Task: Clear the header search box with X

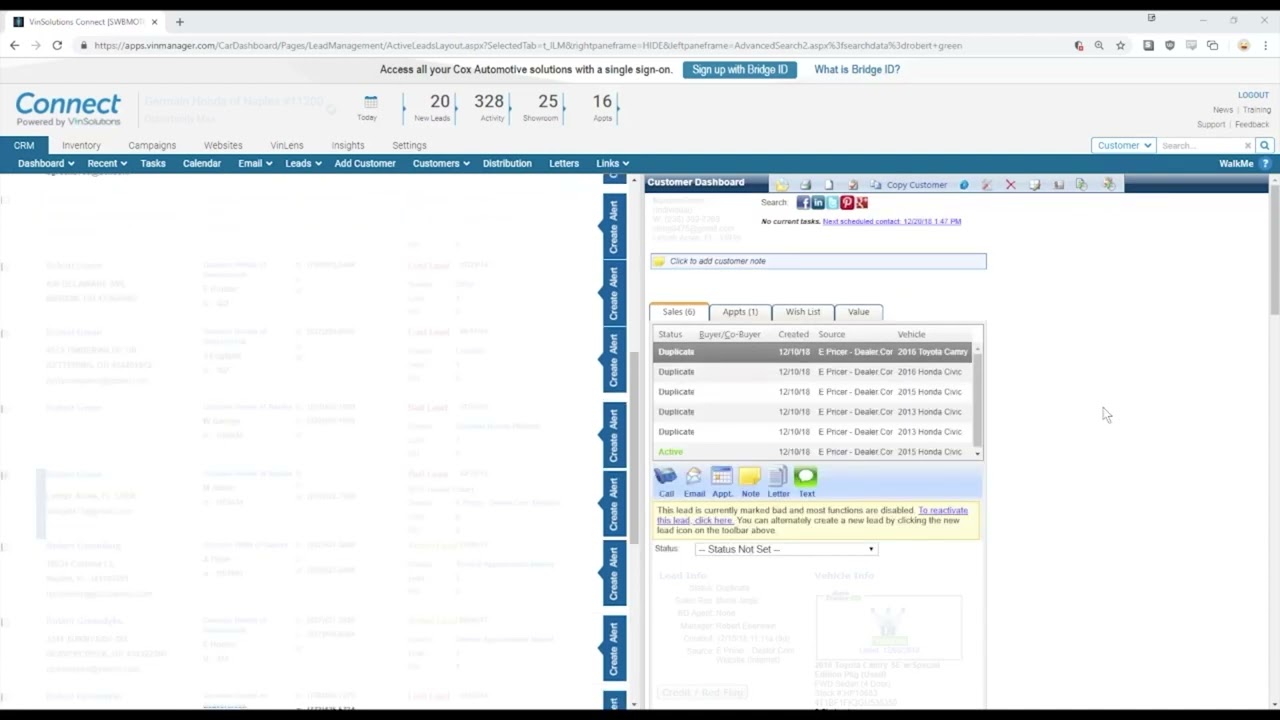Action: point(1248,146)
